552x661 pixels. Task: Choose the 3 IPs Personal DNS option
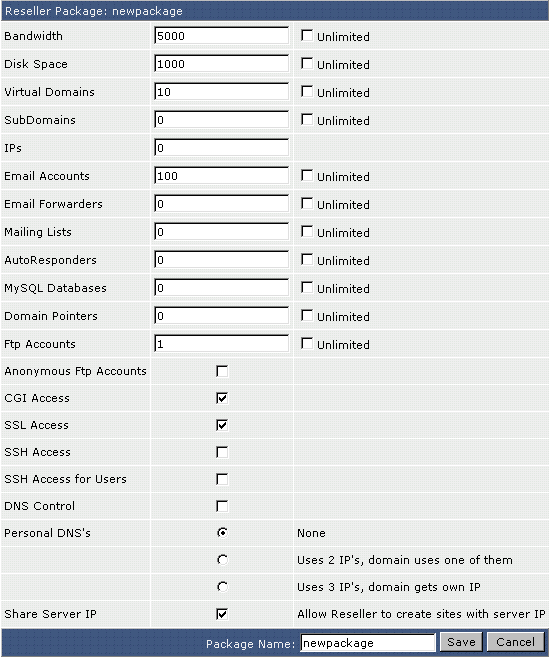pyautogui.click(x=222, y=587)
